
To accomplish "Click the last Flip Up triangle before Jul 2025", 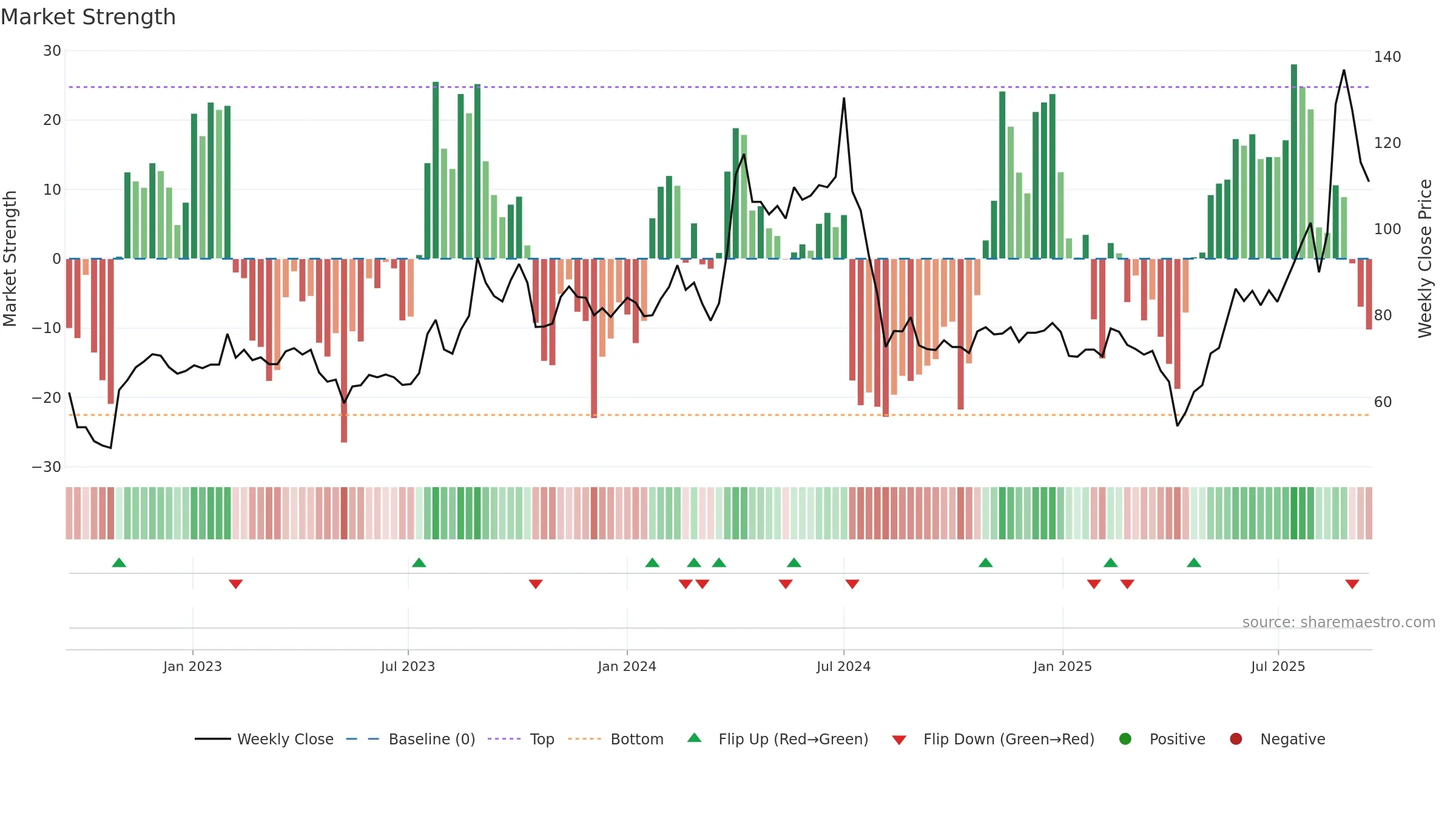I will [1194, 563].
